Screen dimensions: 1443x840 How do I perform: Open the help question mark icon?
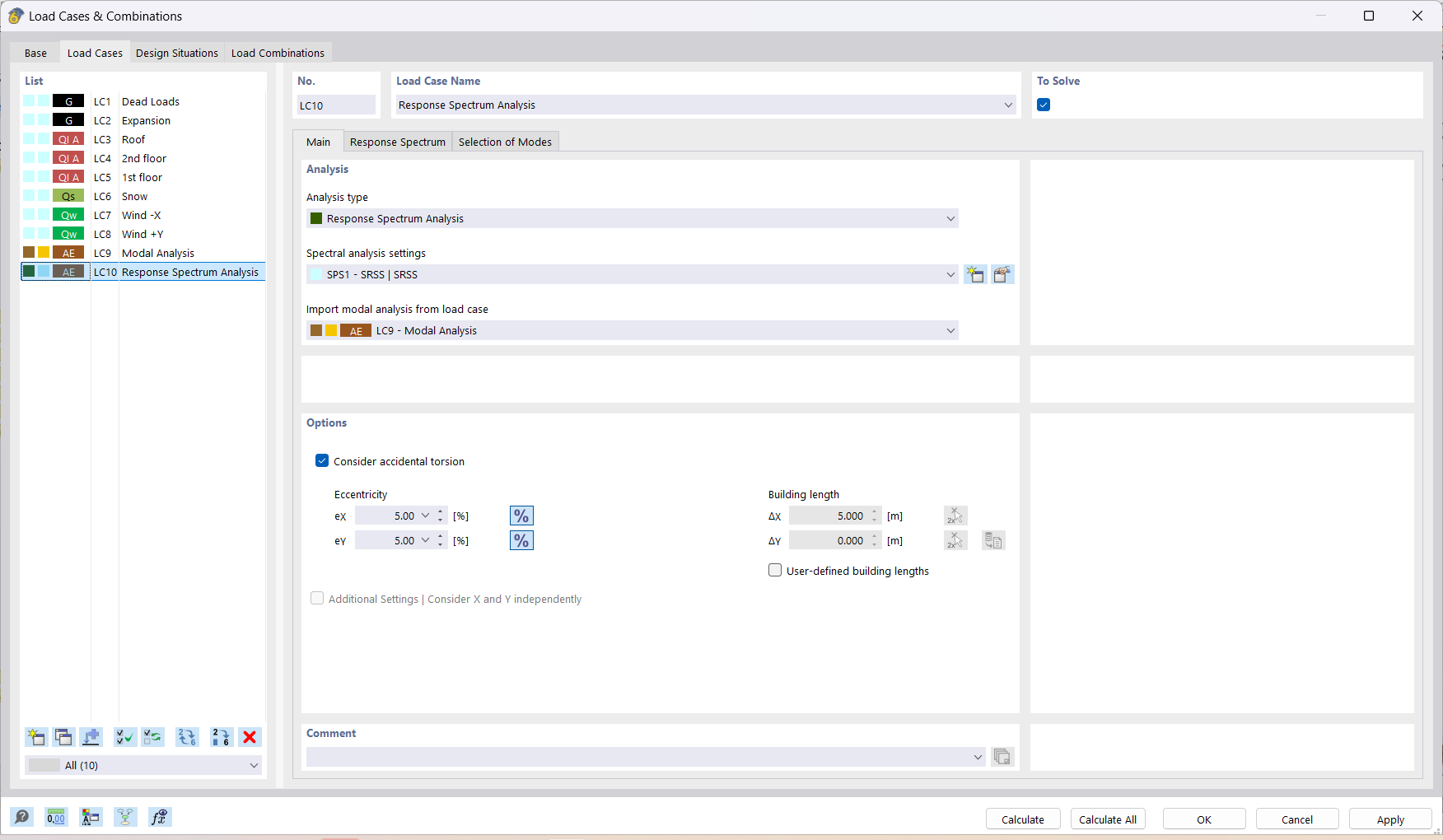click(22, 817)
